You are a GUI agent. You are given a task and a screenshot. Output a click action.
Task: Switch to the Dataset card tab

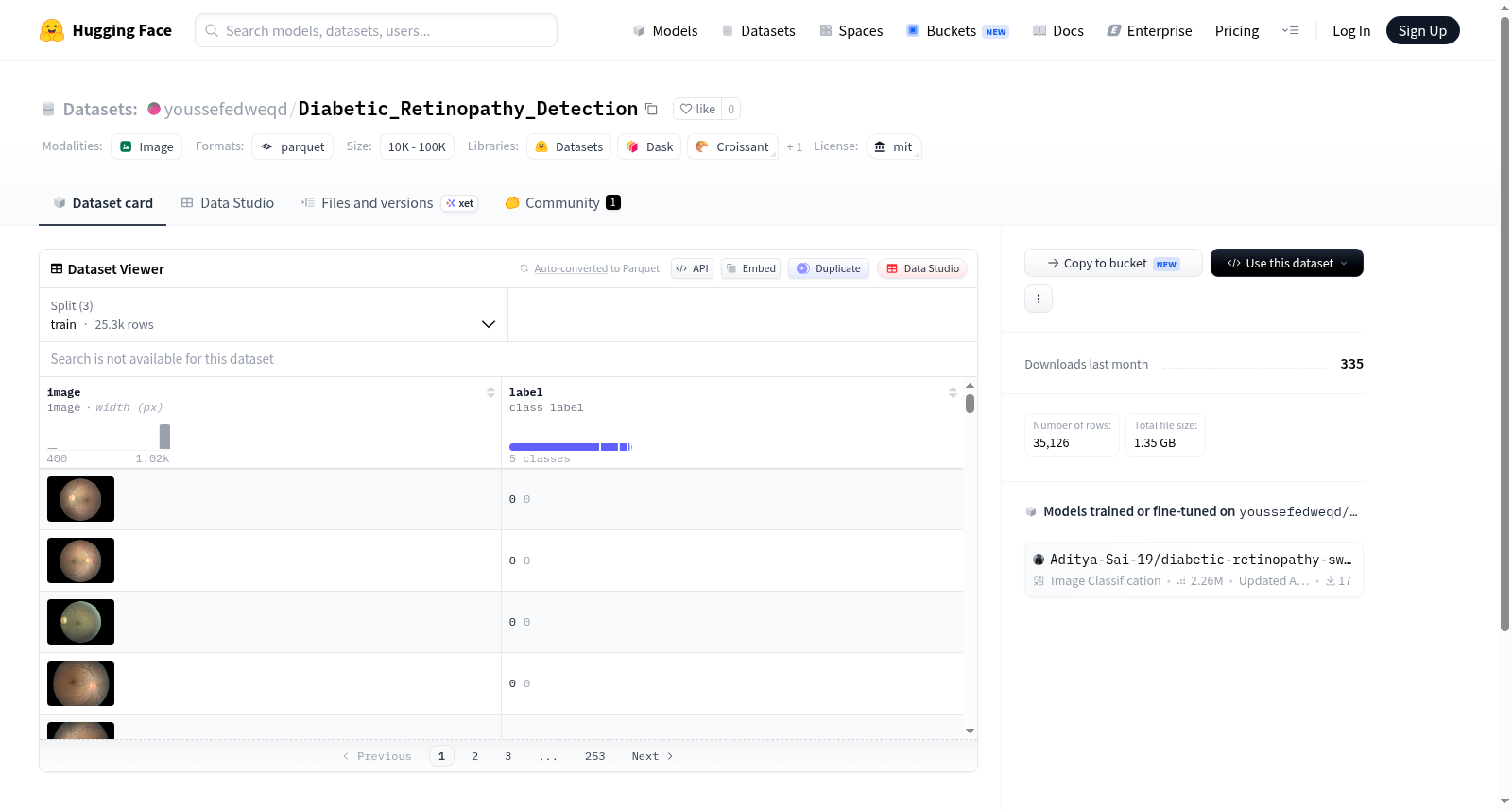[x=102, y=202]
